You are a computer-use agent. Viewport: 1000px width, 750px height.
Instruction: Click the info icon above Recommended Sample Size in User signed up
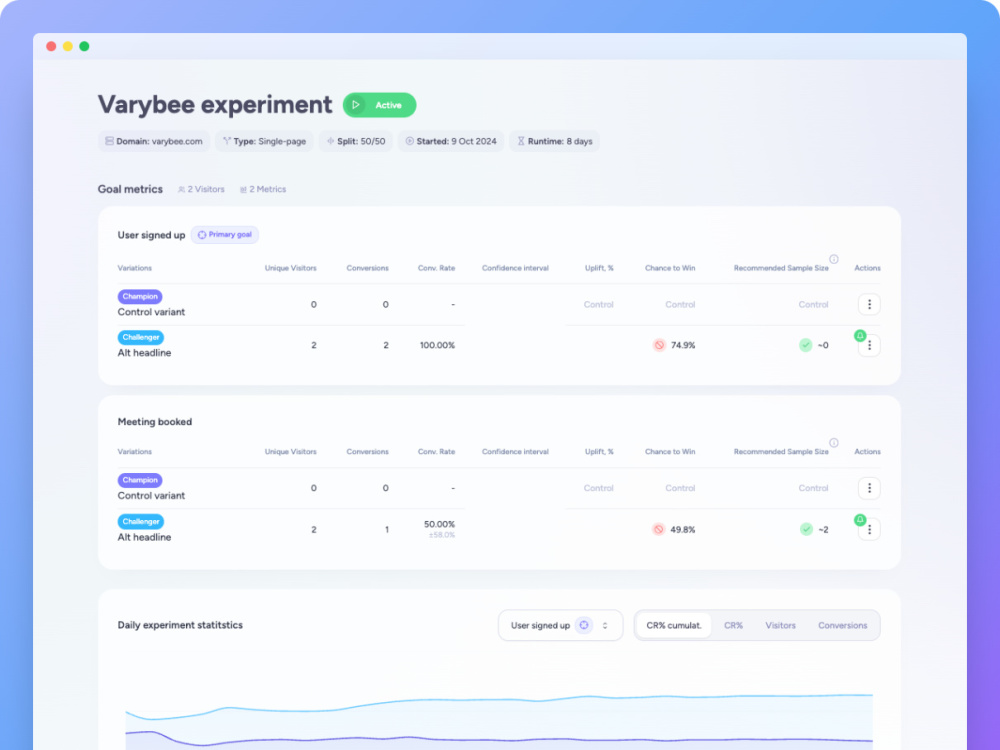point(834,259)
